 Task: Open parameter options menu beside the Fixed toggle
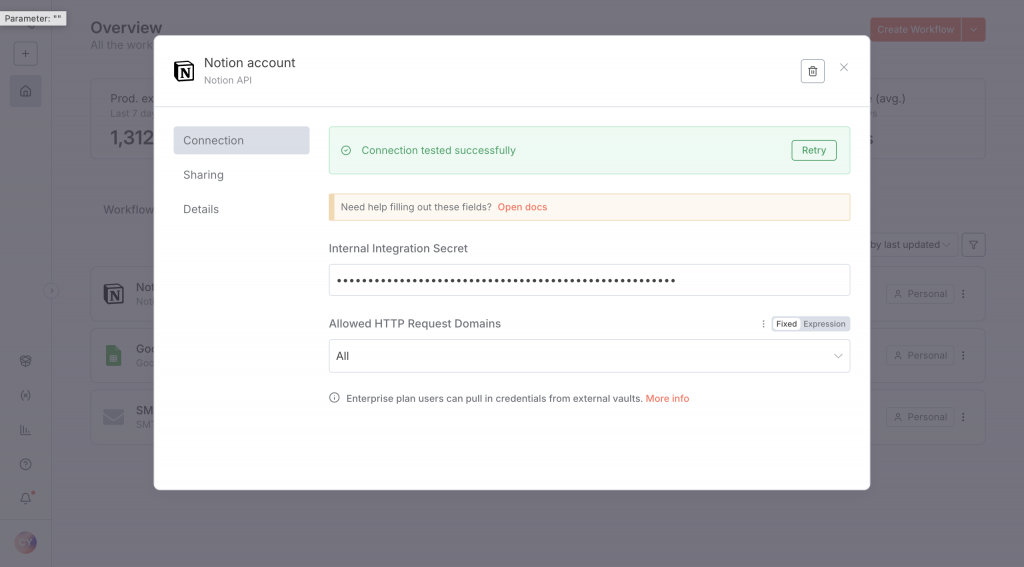click(764, 324)
